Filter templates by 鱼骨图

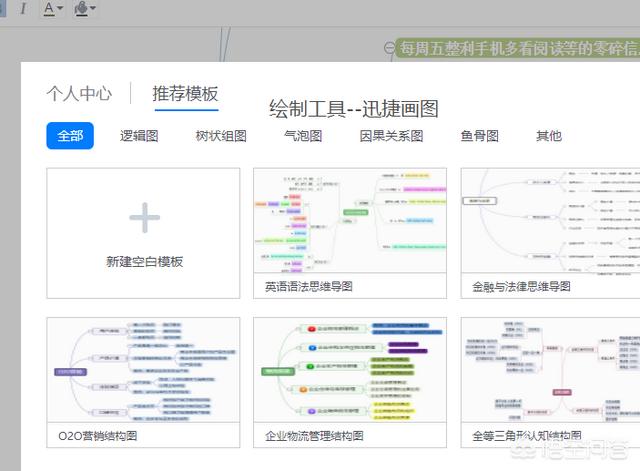click(480, 136)
